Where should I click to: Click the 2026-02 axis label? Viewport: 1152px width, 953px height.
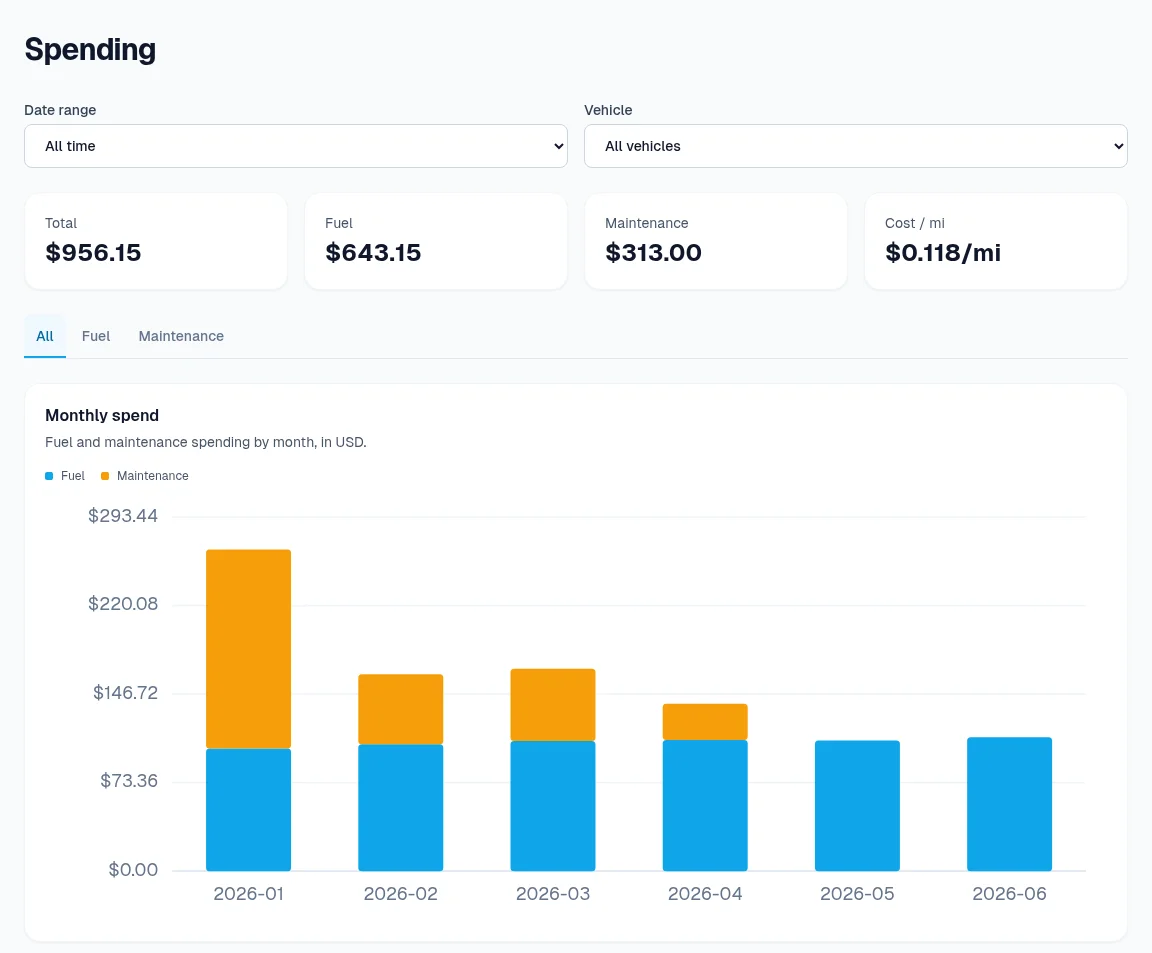coord(400,893)
